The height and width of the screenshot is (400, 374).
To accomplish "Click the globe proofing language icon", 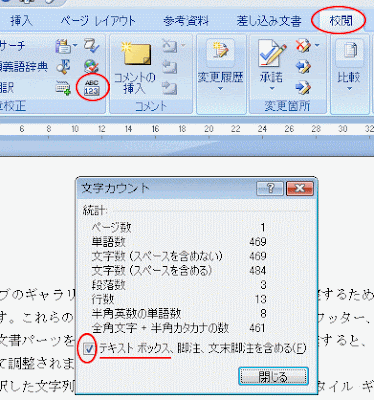I will [x=91, y=67].
